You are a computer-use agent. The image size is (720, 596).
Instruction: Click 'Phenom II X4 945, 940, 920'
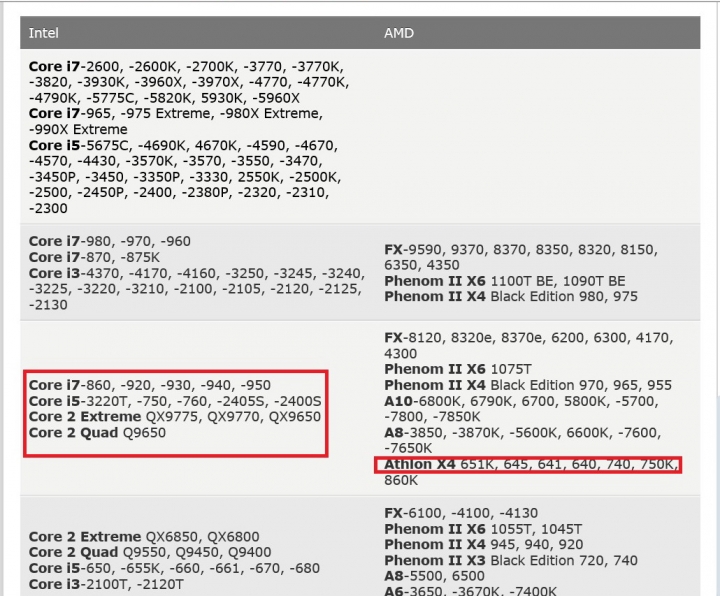pyautogui.click(x=484, y=545)
